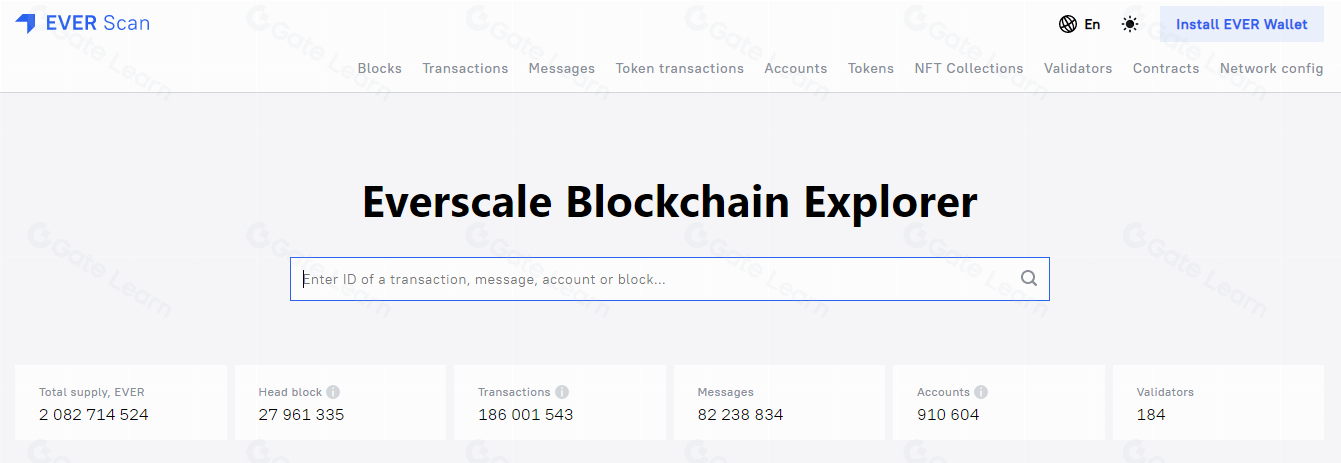This screenshot has height=463, width=1341.
Task: Click info icon next to Head block
Action: pos(333,392)
